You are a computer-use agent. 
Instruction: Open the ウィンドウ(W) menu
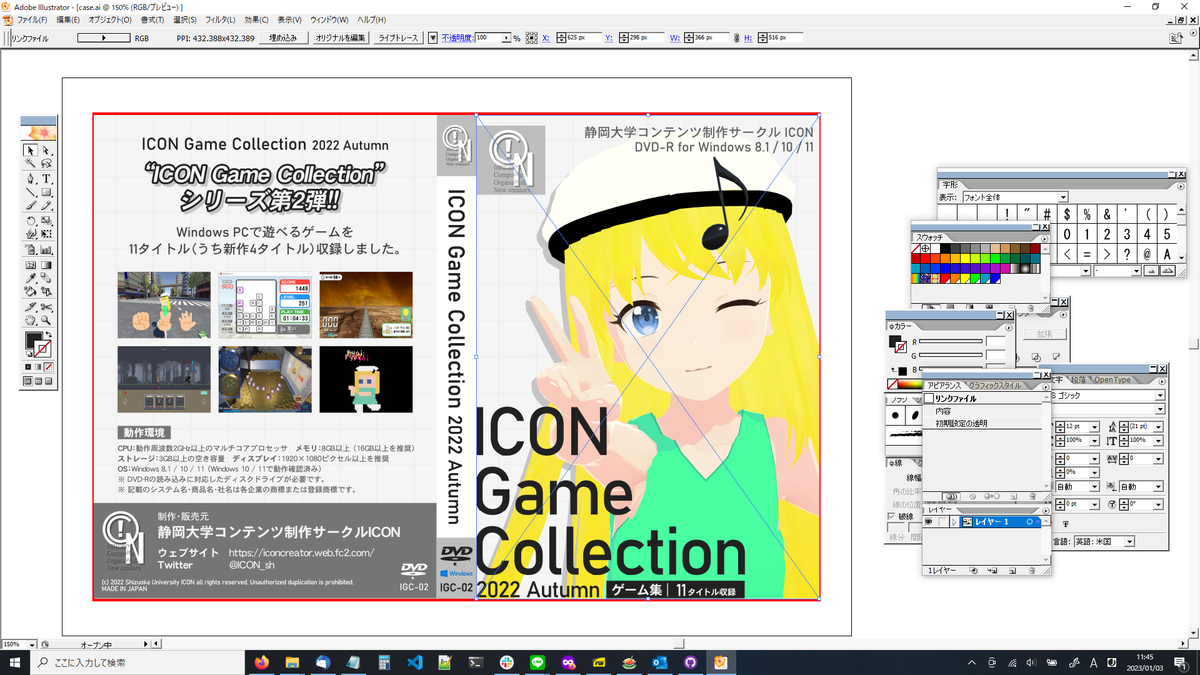coord(330,19)
